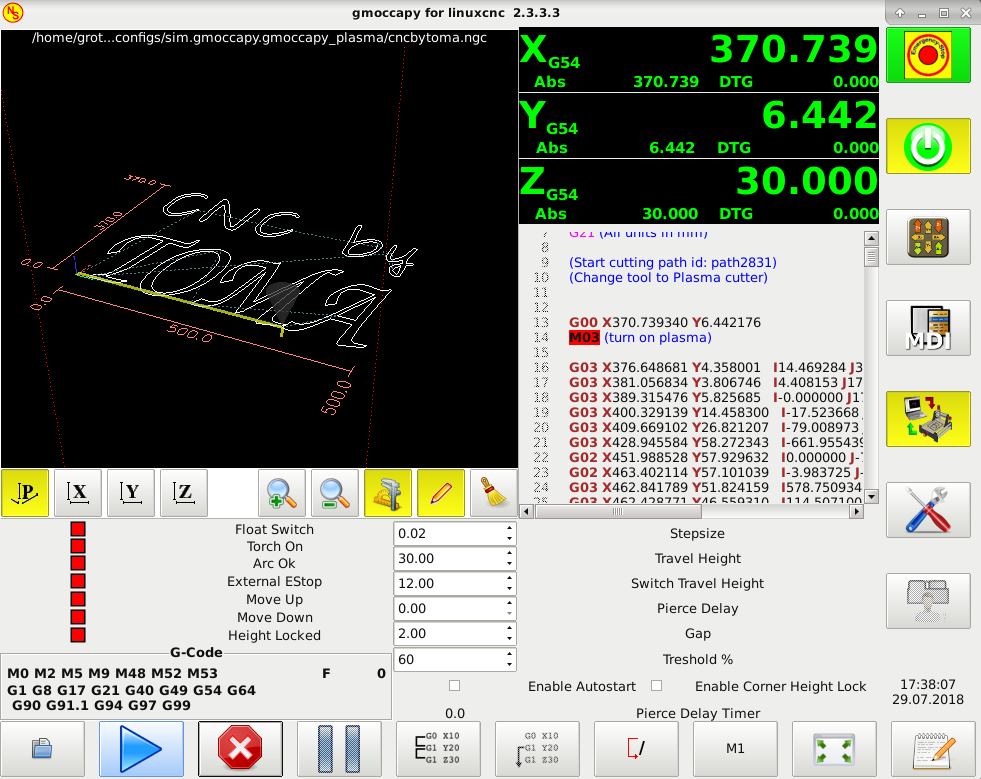Screen dimensions: 981x779
Task: Clear the live plot with broom
Action: [494, 493]
